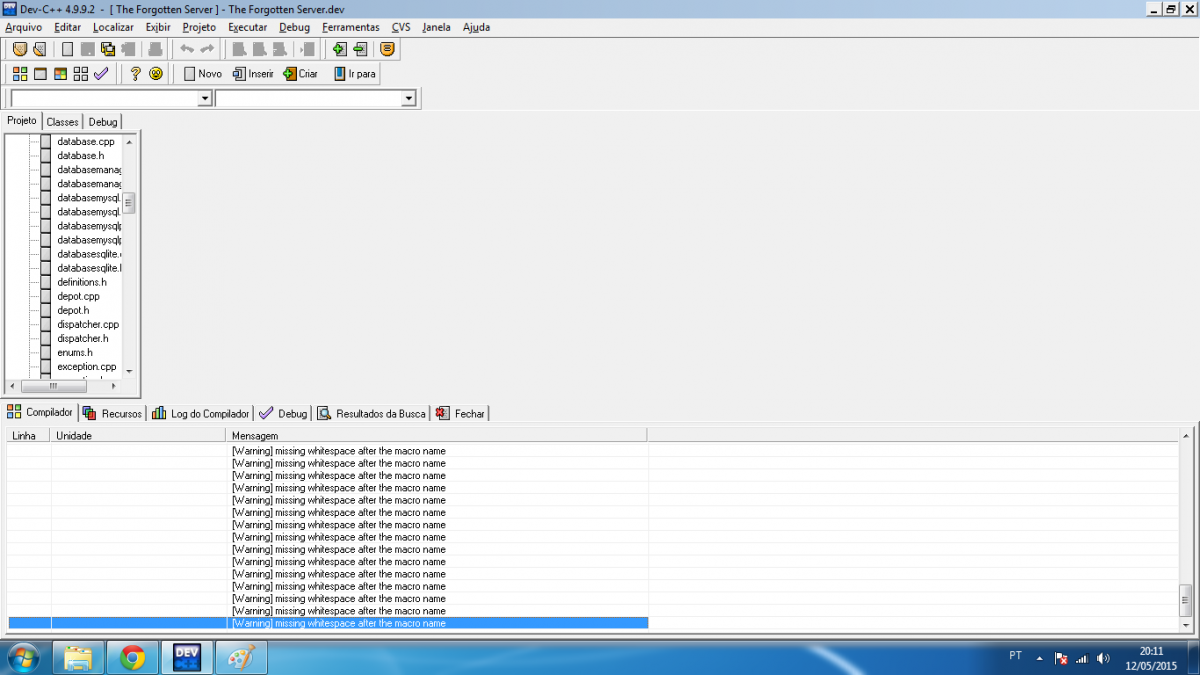Open the Debug tab in the bottom panel

coord(284,413)
